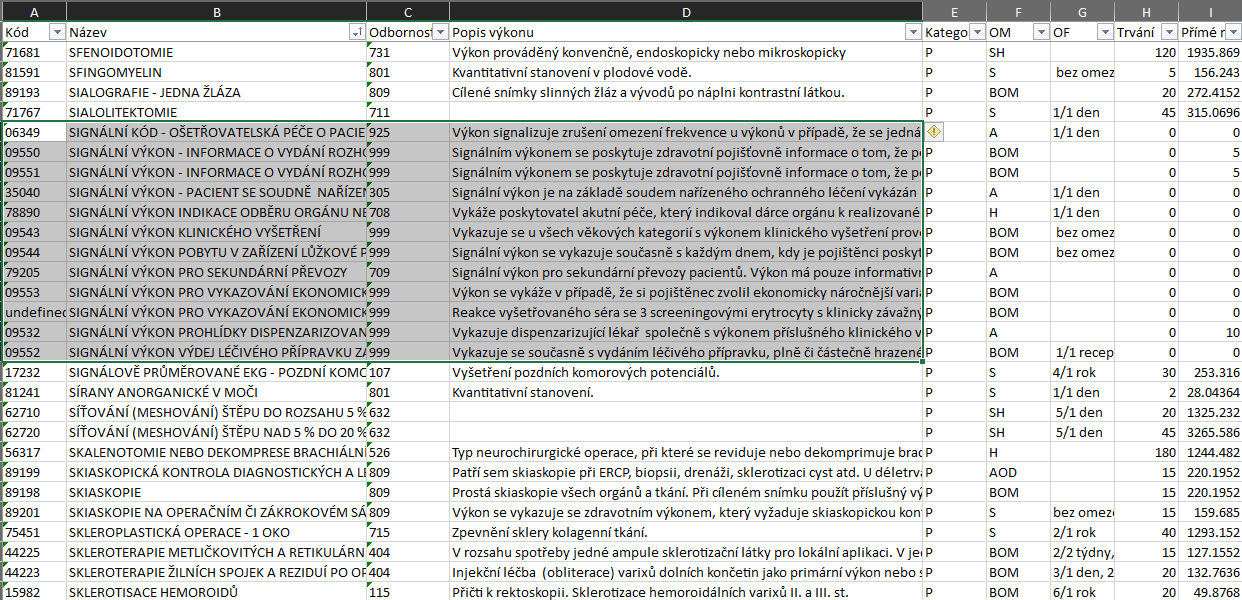Image resolution: width=1242 pixels, height=600 pixels.
Task: Open the filter dropdown for the OF column
Action: [x=1105, y=32]
